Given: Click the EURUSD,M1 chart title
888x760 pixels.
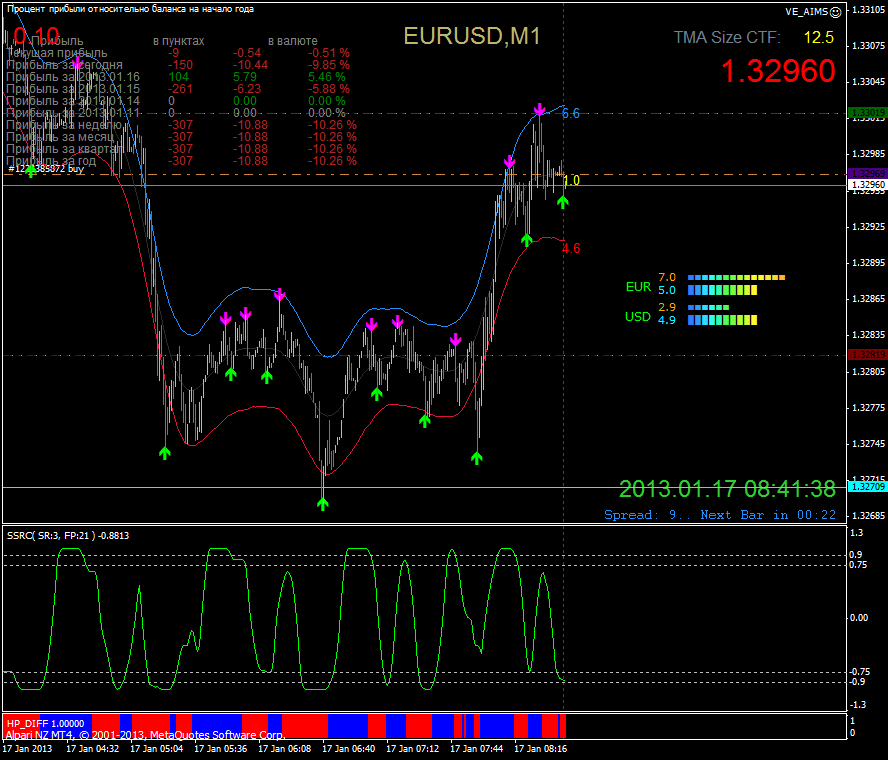Looking at the screenshot, I should [x=472, y=36].
